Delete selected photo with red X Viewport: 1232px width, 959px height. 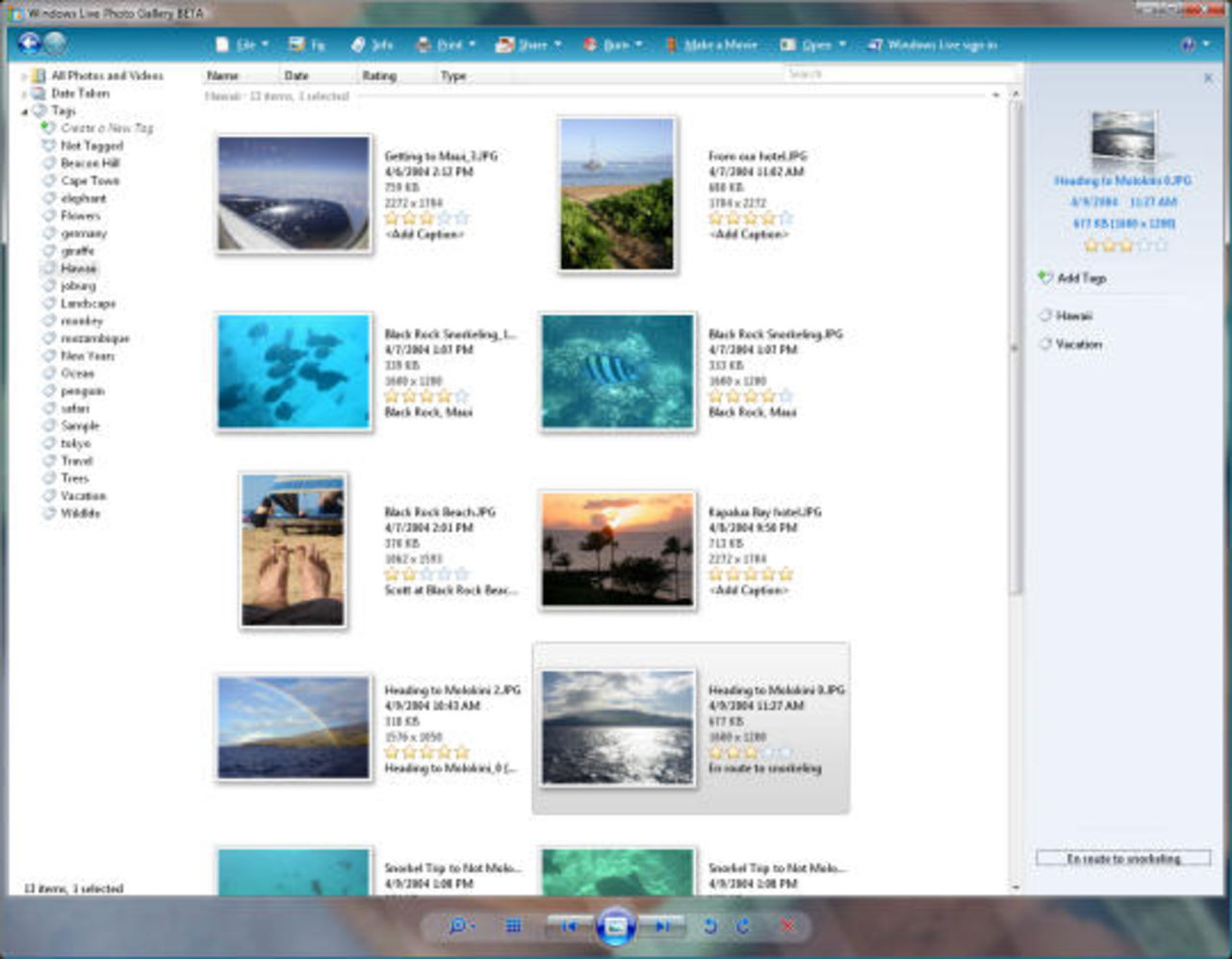click(x=786, y=926)
